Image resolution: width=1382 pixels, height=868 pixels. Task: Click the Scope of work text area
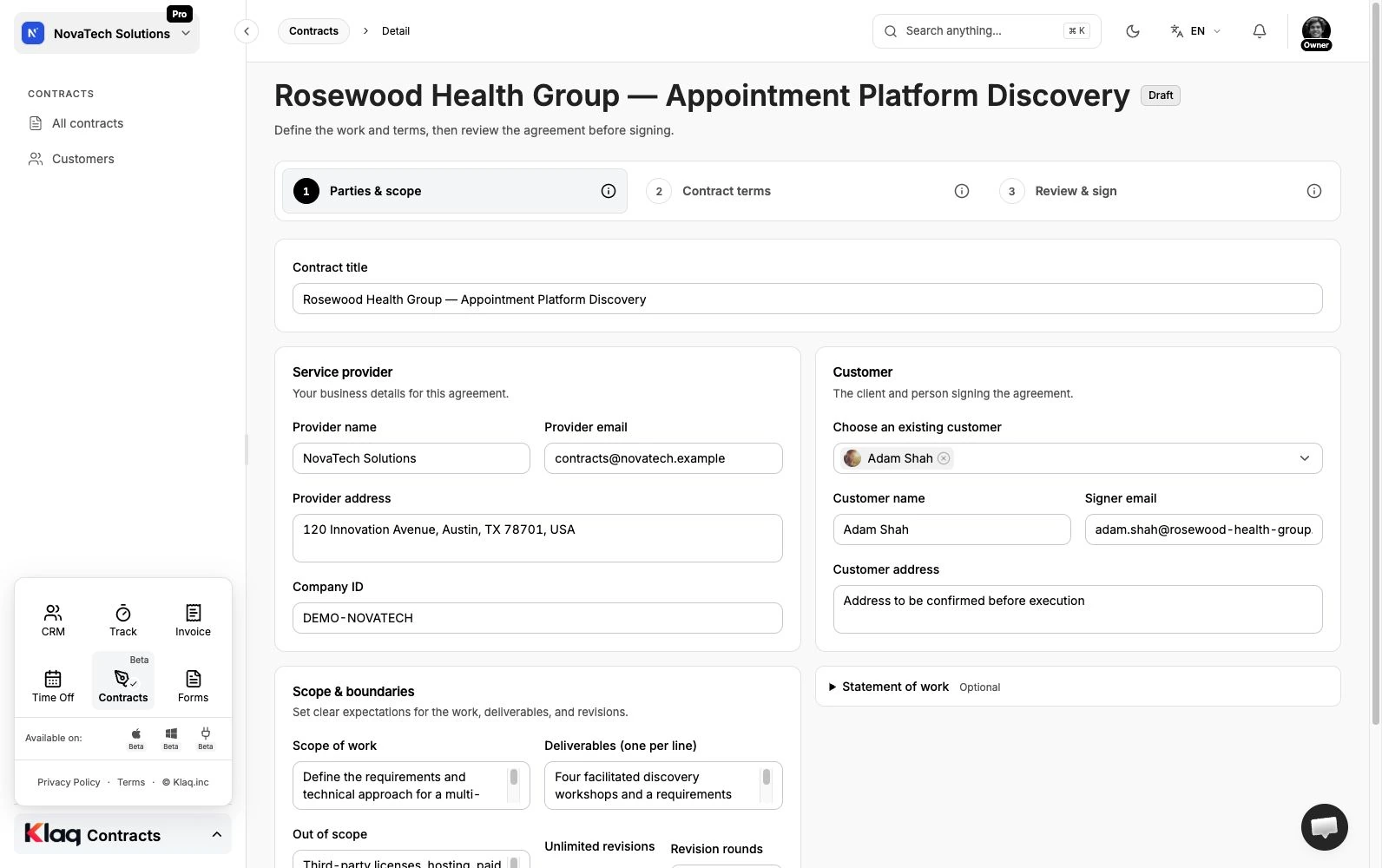[x=411, y=786]
